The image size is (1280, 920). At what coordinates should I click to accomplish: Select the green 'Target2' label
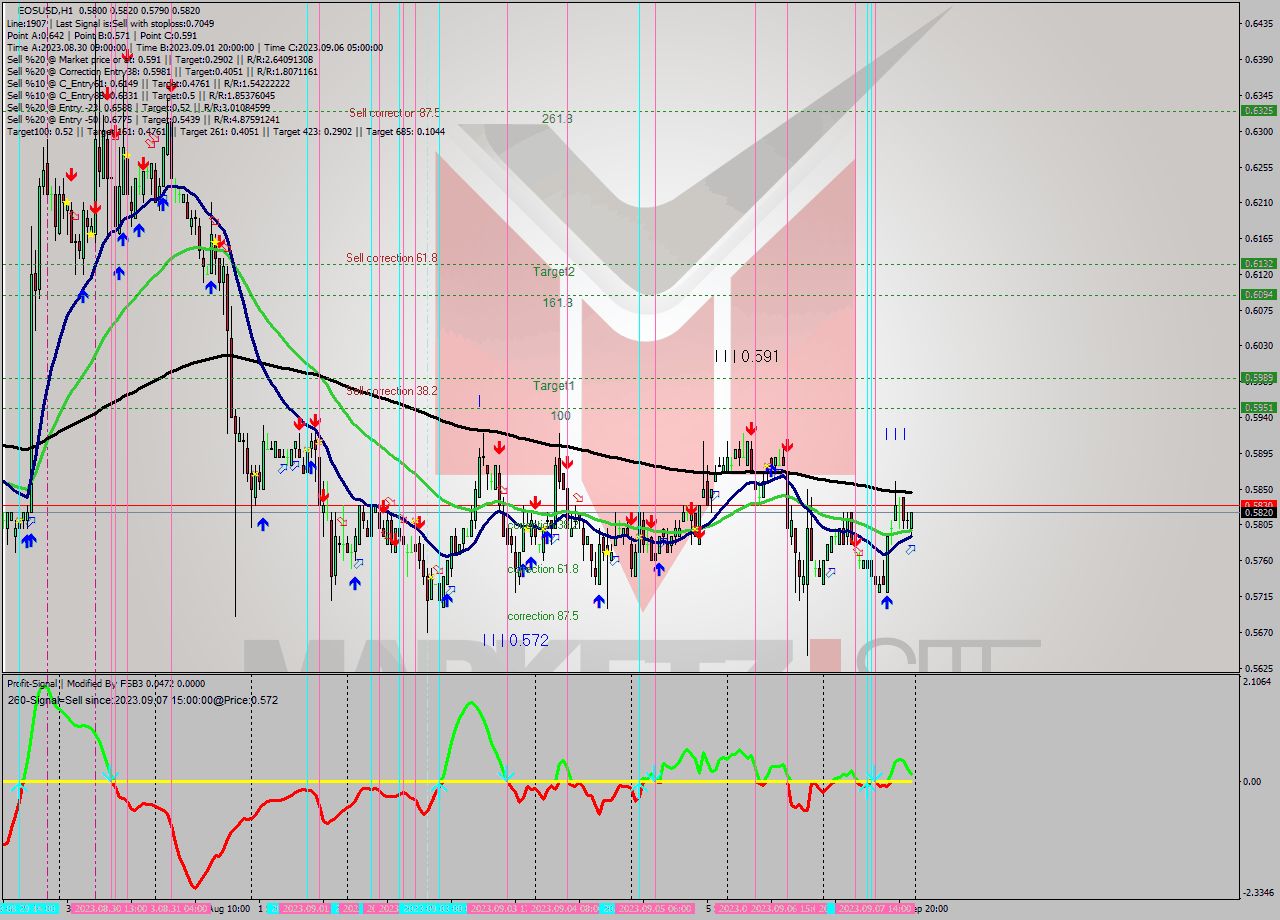(x=553, y=271)
